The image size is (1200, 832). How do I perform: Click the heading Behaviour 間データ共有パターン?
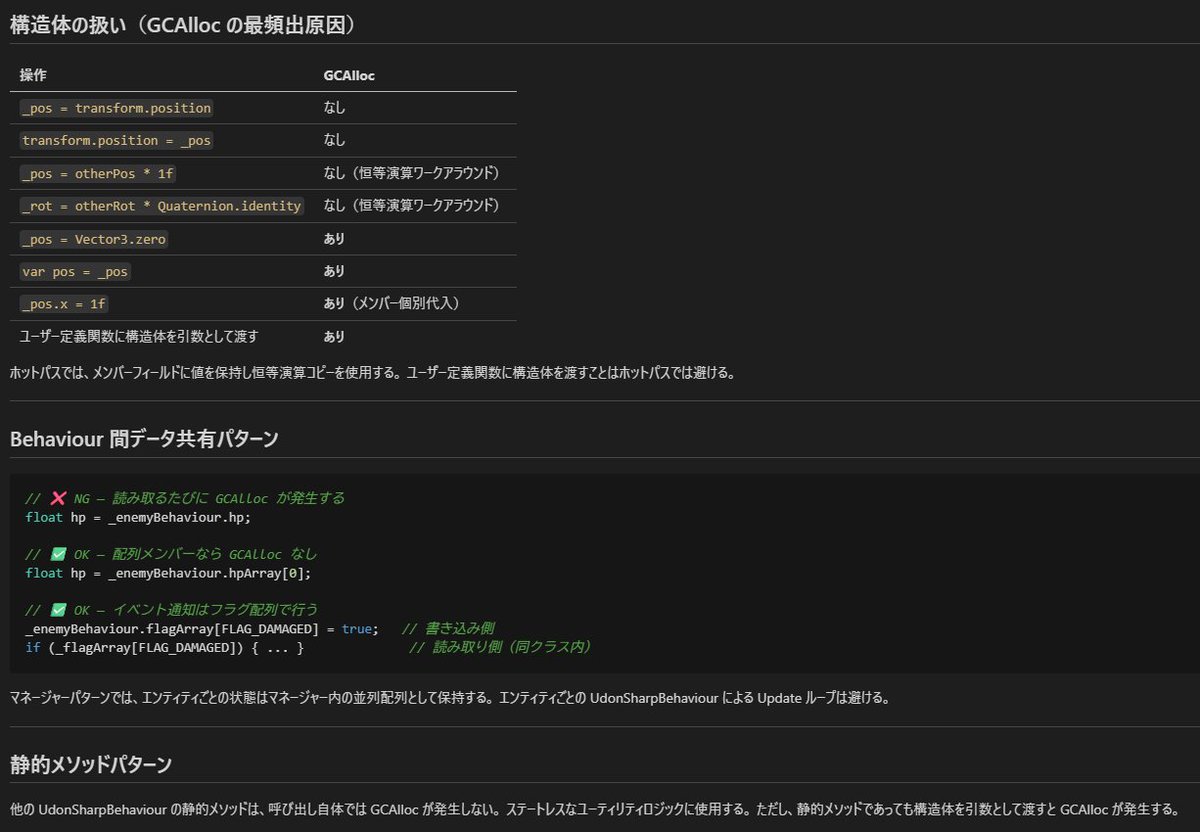[144, 438]
